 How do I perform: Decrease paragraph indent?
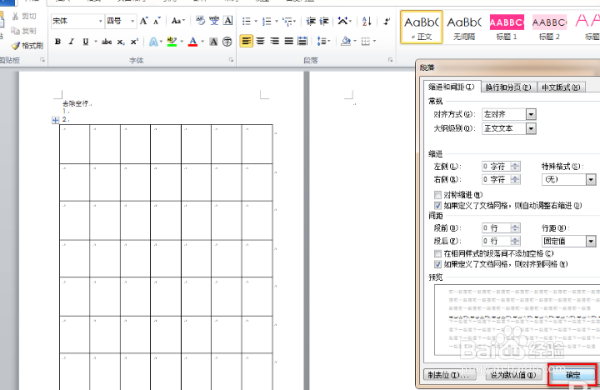click(311, 21)
